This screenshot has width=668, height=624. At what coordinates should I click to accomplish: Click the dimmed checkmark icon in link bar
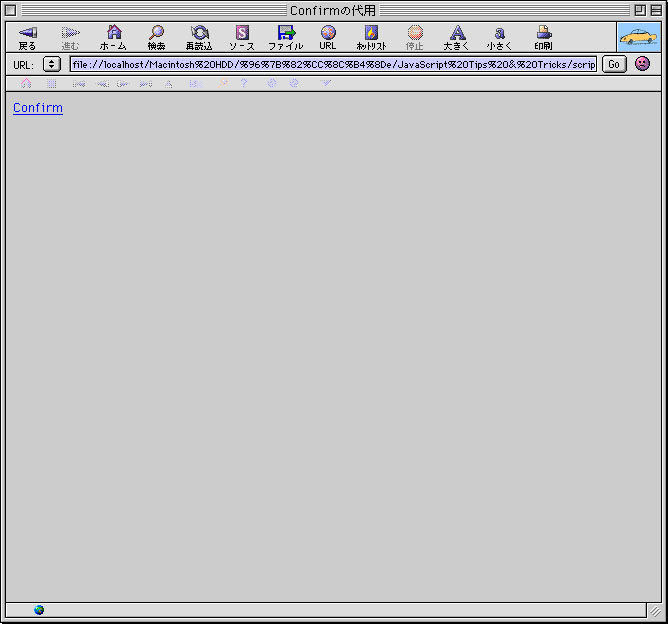(325, 83)
